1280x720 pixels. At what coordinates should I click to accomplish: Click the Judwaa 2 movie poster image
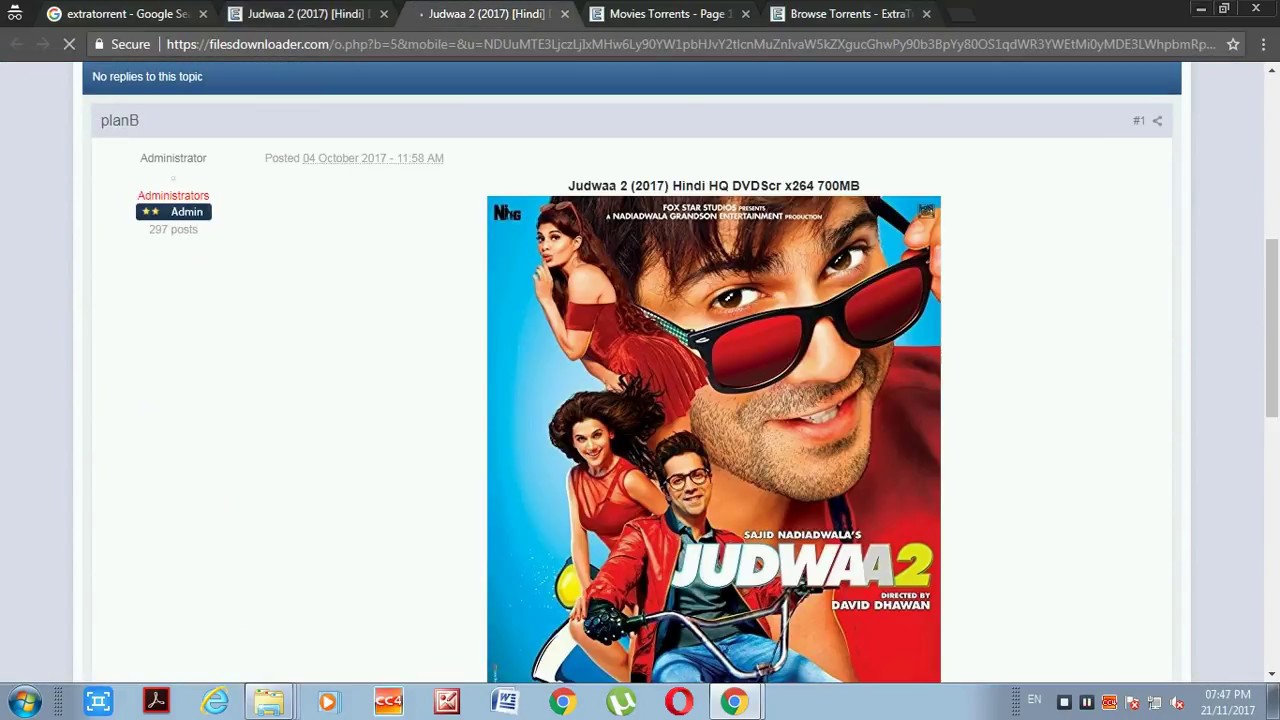(714, 439)
